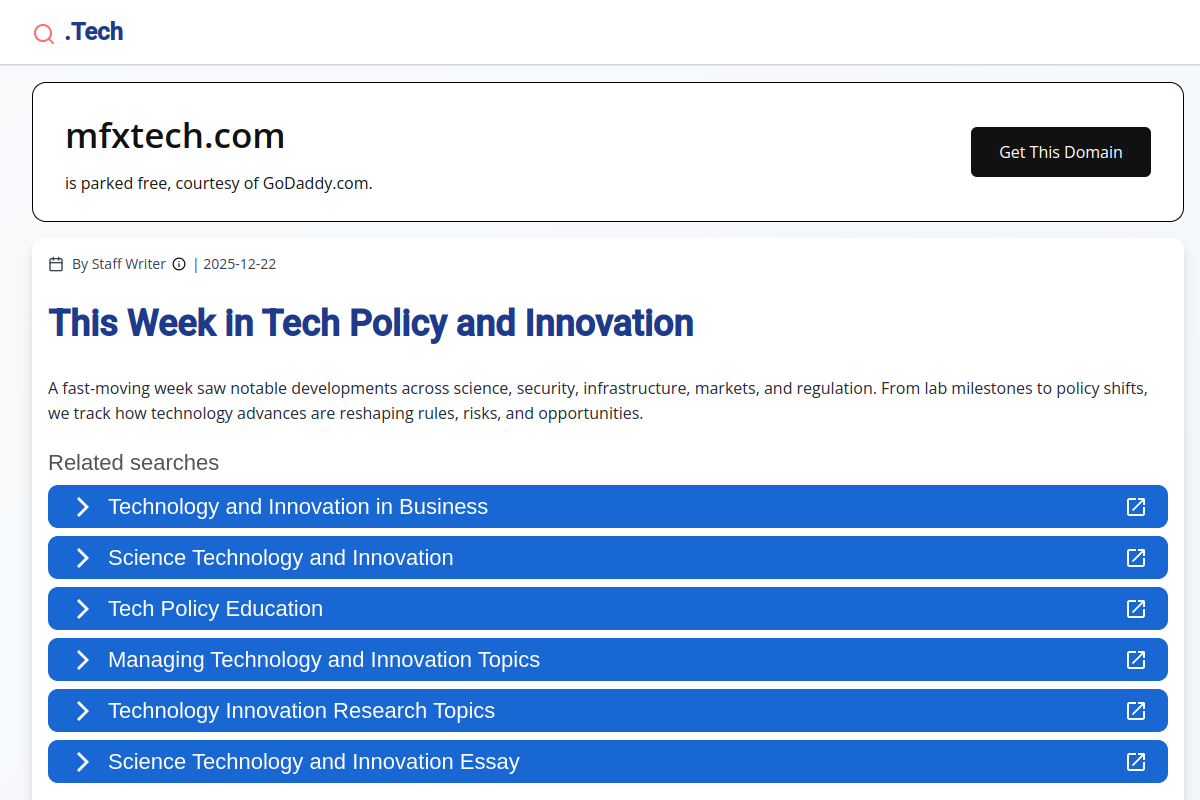
Task: Open external link icon for Technology Innovation Research Topics
Action: [x=1136, y=711]
